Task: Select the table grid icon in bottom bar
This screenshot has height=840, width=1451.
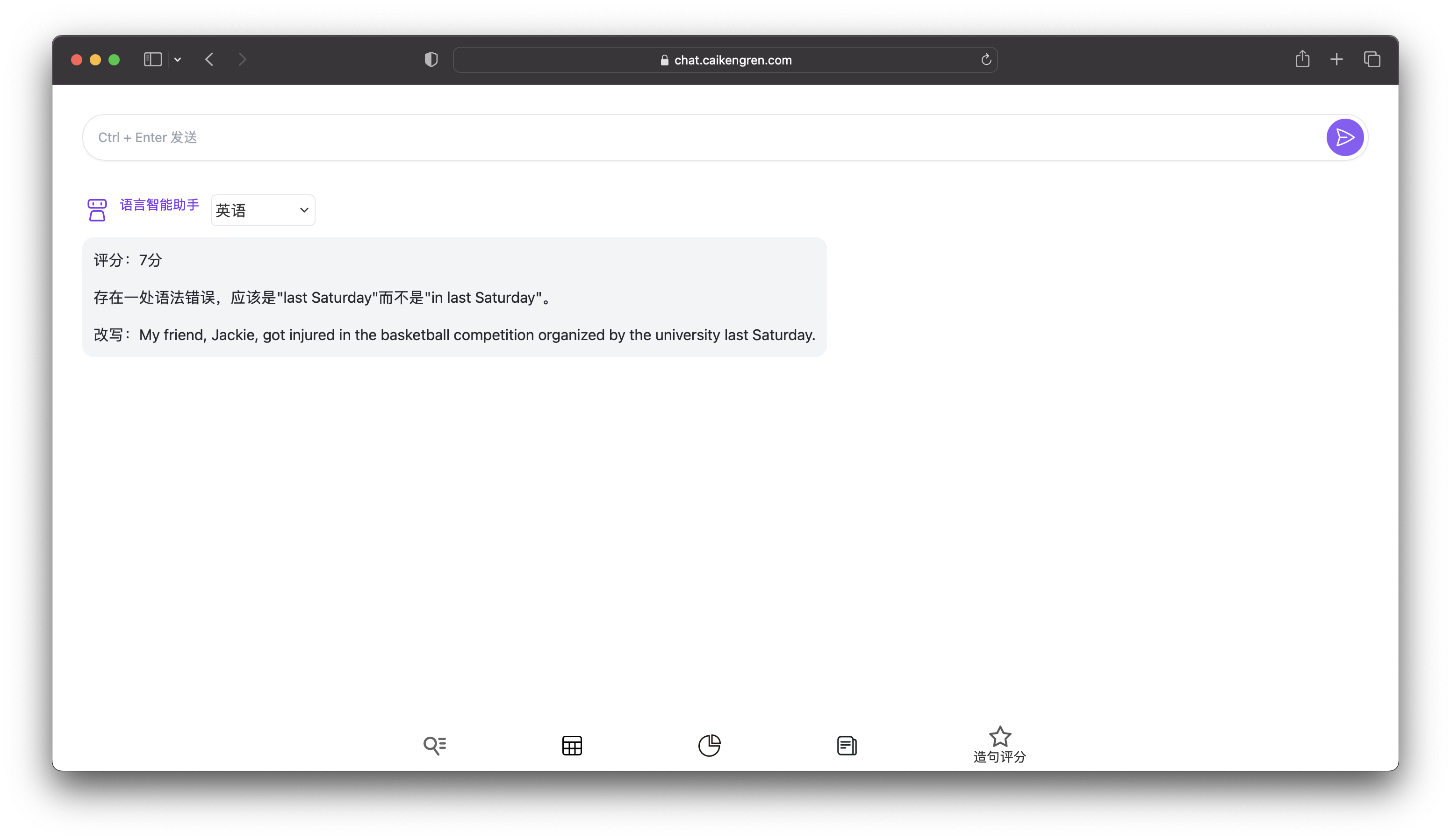Action: click(x=572, y=745)
